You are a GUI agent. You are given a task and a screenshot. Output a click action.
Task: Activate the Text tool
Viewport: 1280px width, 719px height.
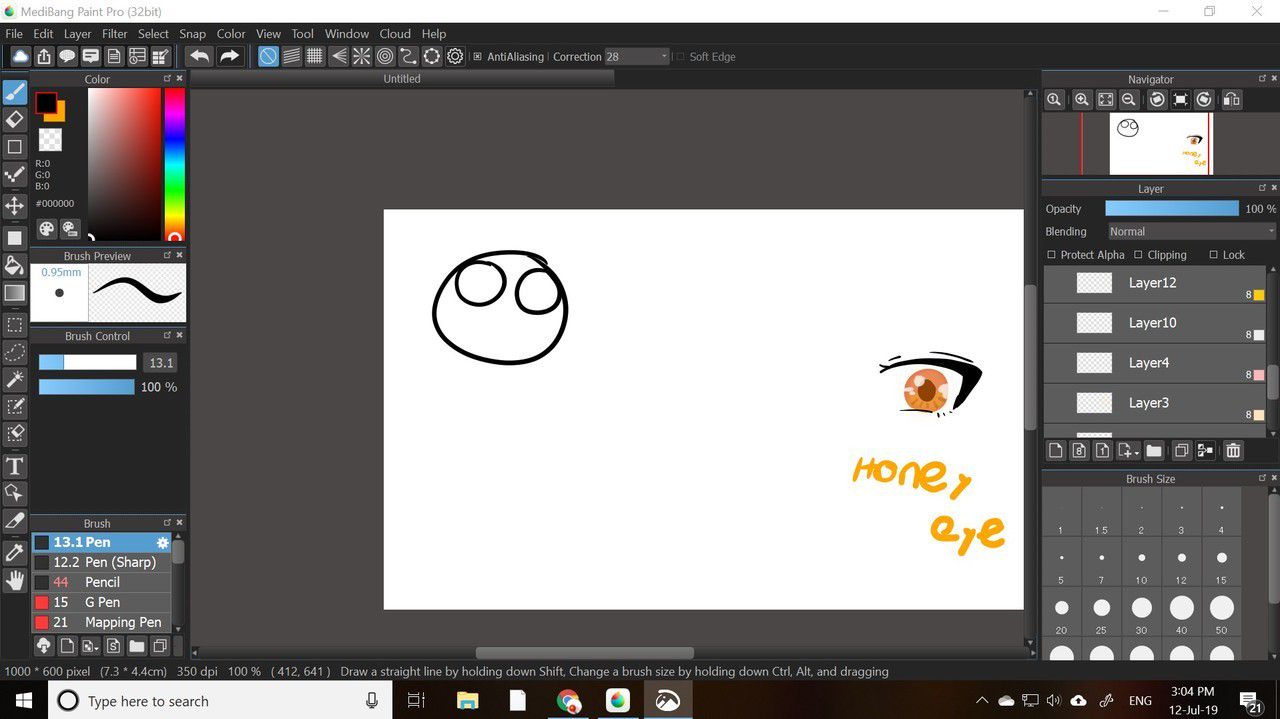click(x=15, y=466)
